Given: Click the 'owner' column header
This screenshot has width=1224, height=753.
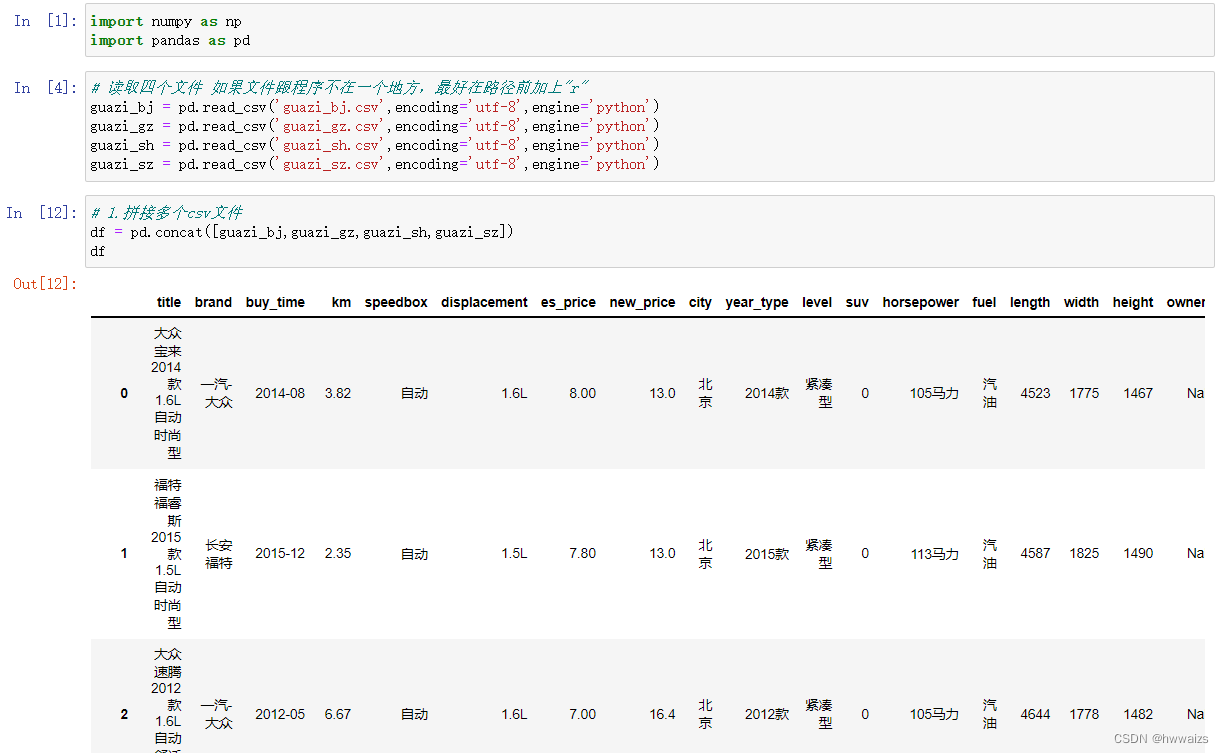Looking at the screenshot, I should point(1185,302).
